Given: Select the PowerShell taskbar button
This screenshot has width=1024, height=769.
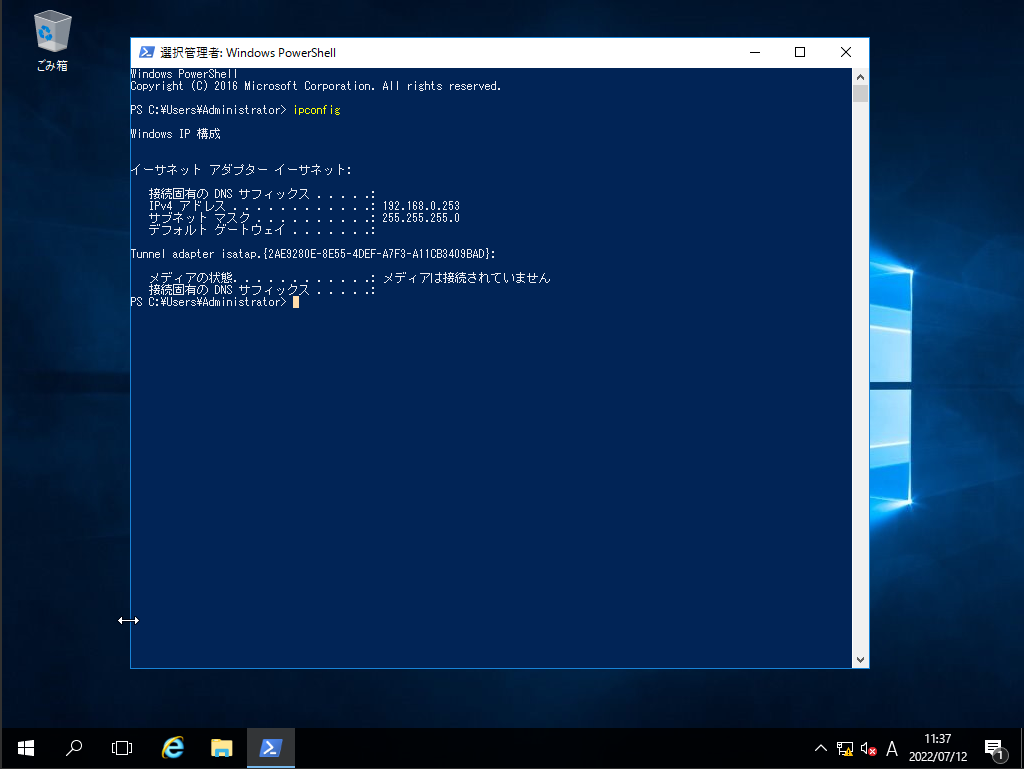Looking at the screenshot, I should point(270,748).
